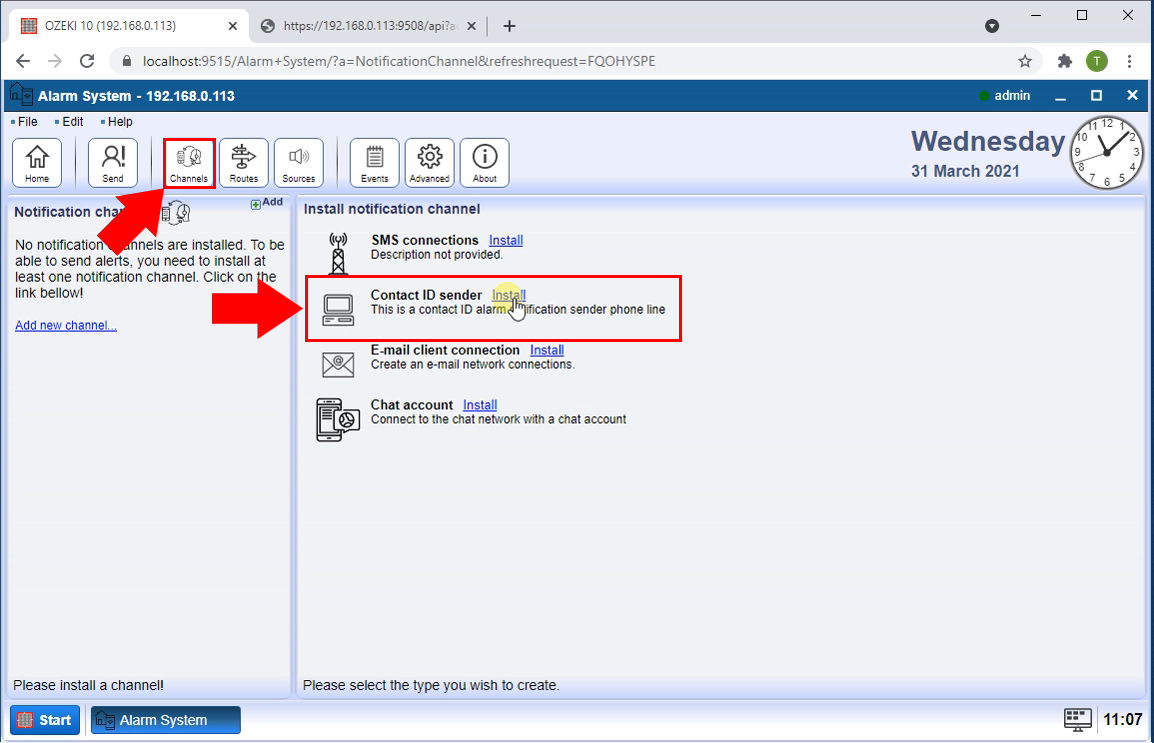
Task: Open the Home toolbar button
Action: (37, 163)
